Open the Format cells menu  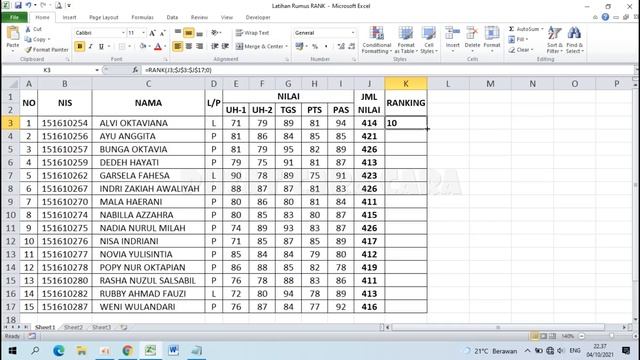click(x=492, y=39)
